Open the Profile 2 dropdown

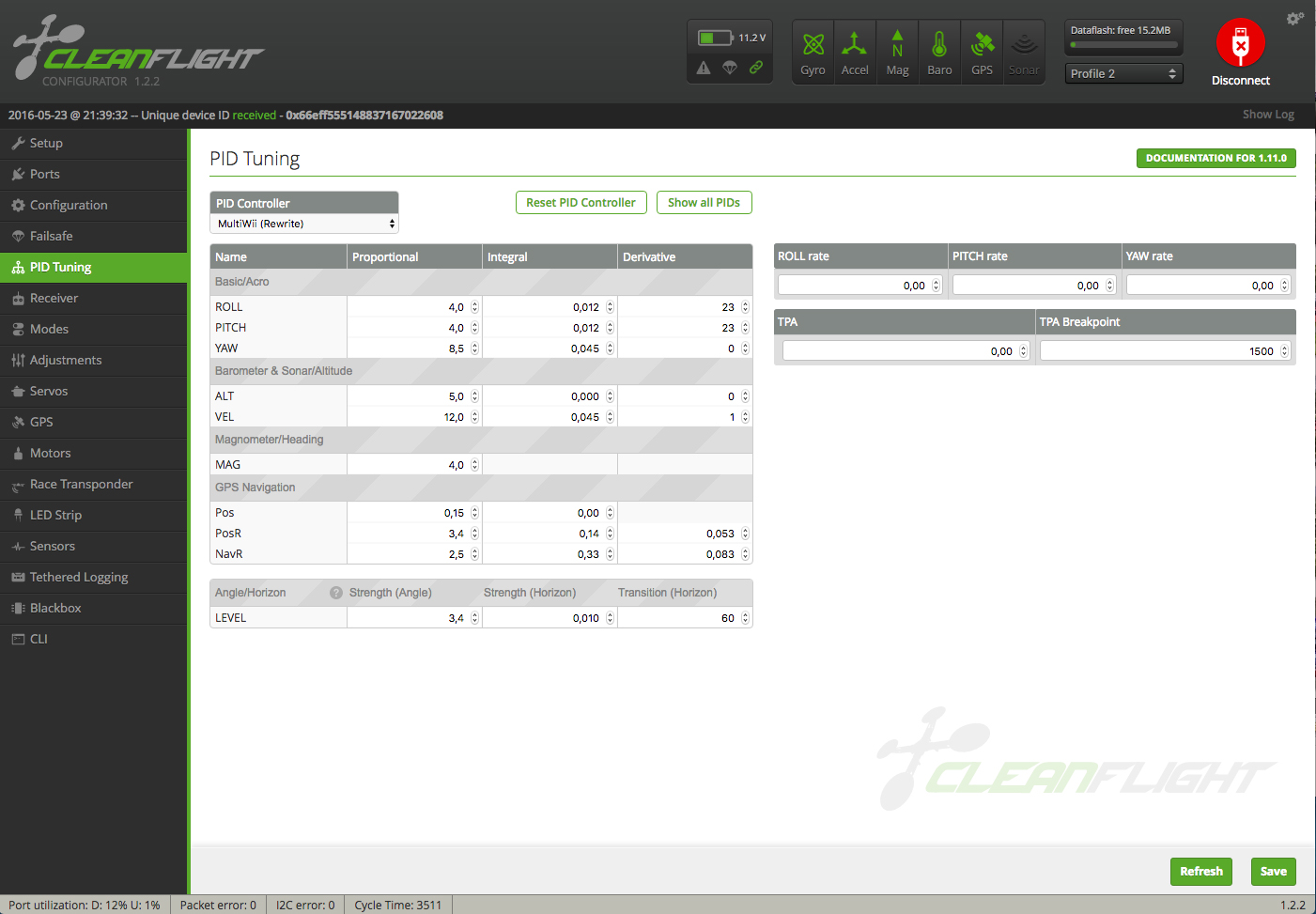1123,73
